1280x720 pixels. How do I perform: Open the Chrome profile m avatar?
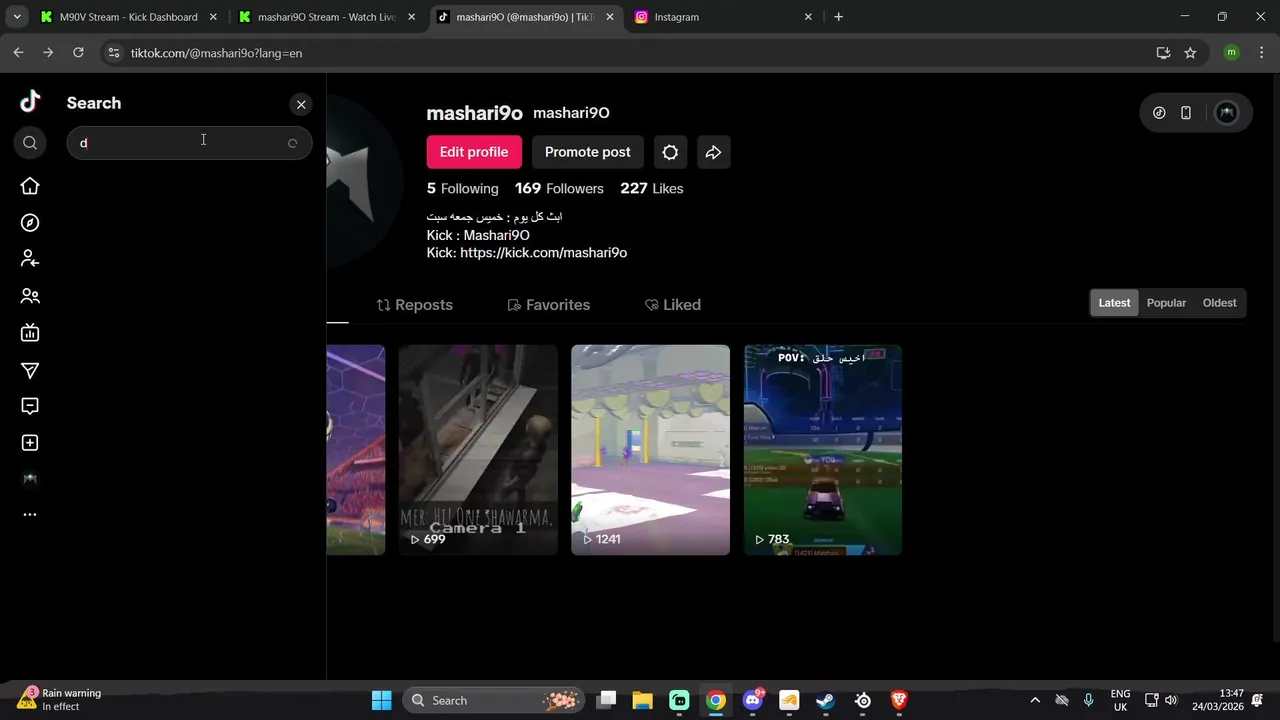click(x=1231, y=53)
